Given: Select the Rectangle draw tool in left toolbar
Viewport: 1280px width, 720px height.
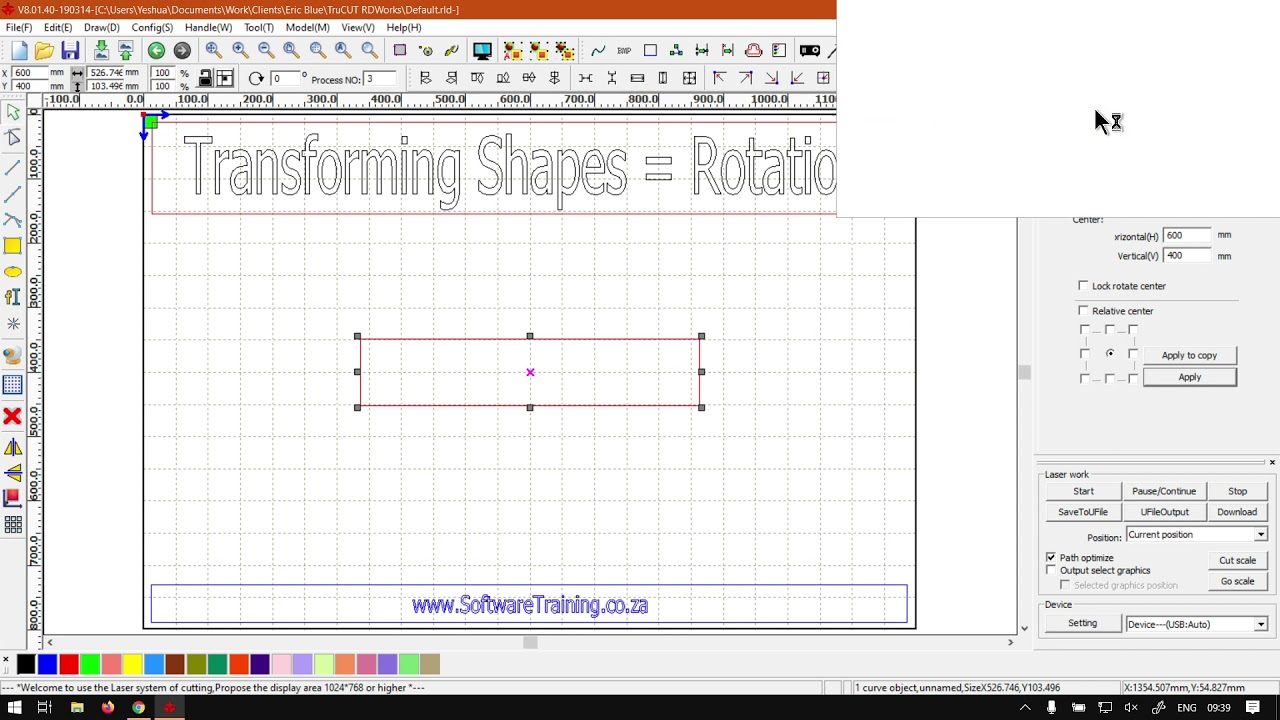Looking at the screenshot, I should tap(13, 246).
